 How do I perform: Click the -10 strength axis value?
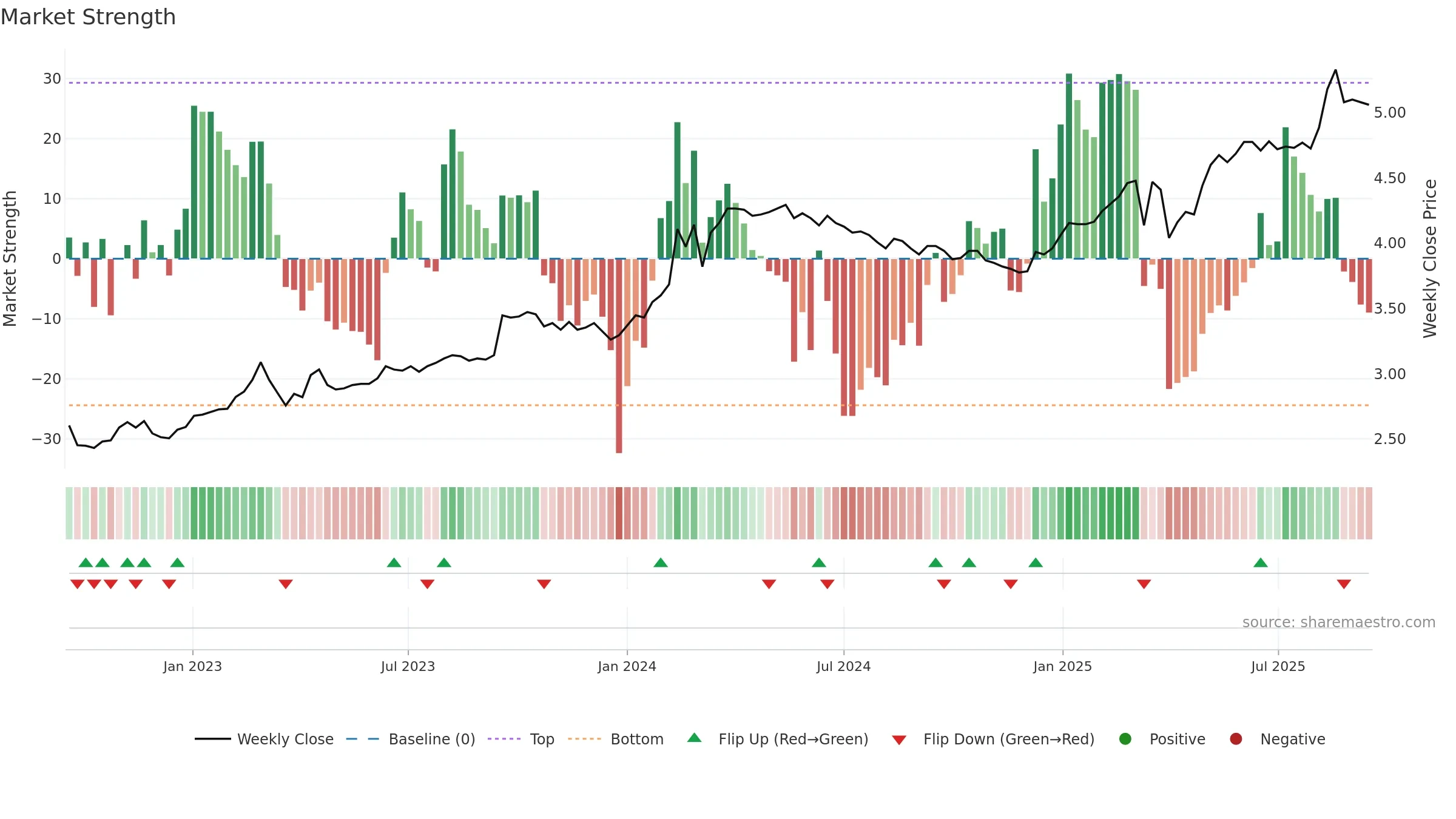tap(47, 319)
